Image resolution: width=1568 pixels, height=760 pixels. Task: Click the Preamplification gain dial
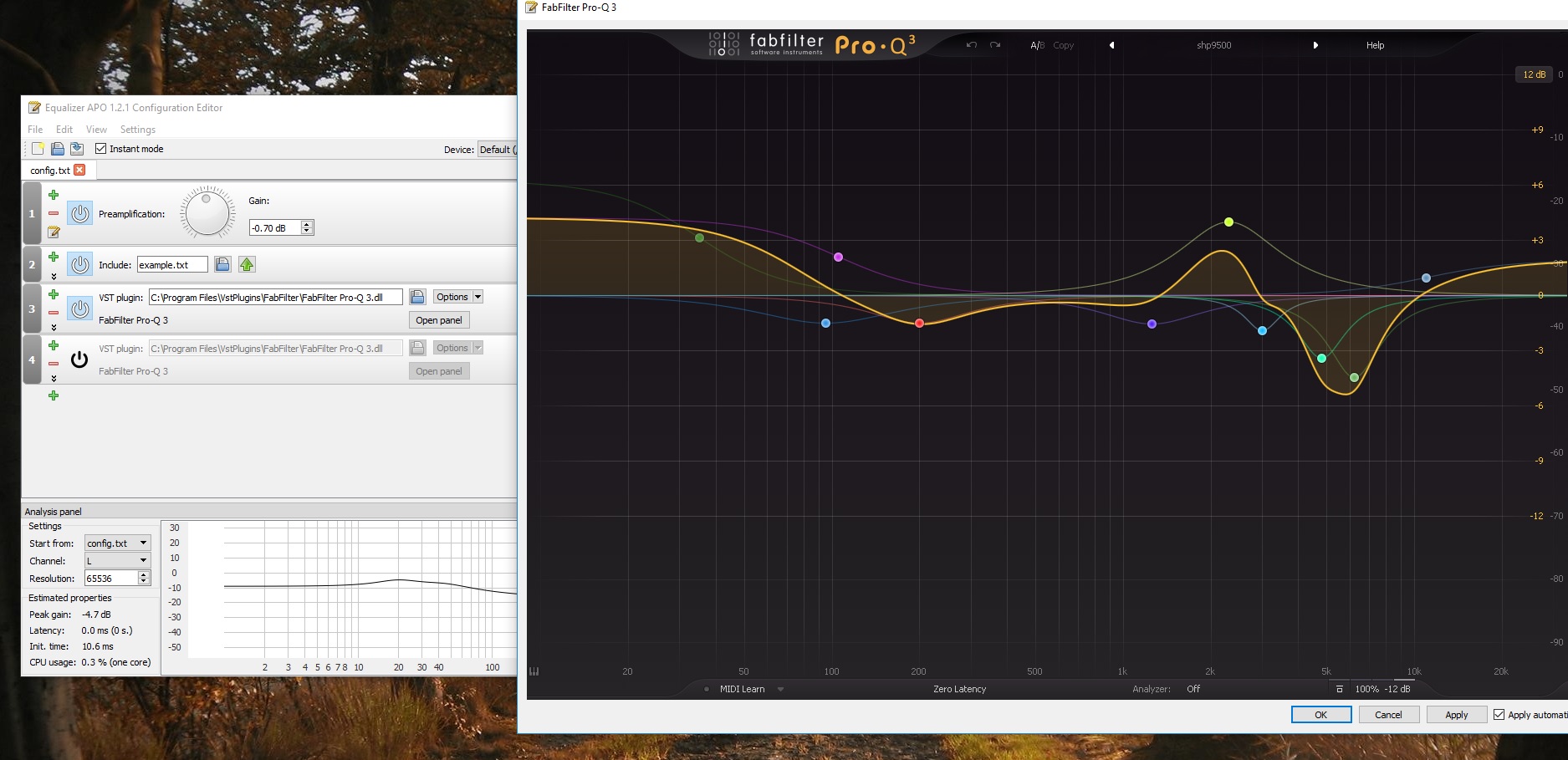point(207,212)
